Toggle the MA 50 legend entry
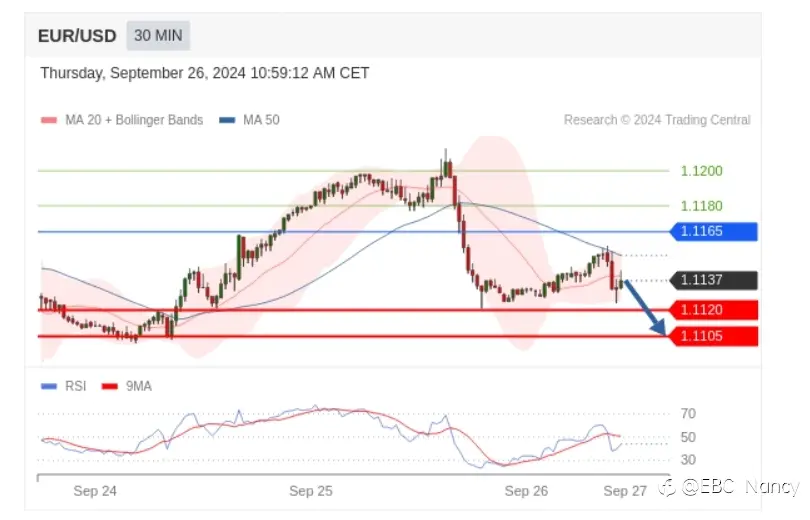This screenshot has height=520, width=810. 250,120
